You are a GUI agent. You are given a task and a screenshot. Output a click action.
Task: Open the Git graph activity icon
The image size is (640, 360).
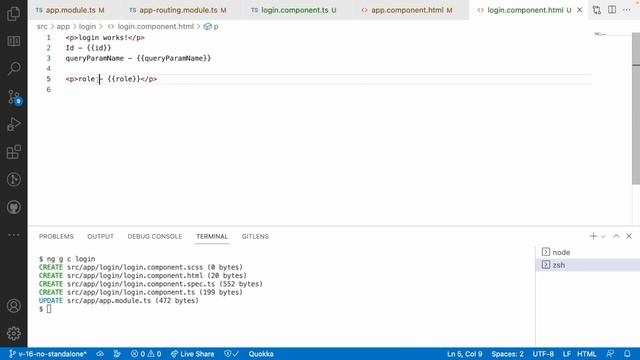[x=13, y=180]
